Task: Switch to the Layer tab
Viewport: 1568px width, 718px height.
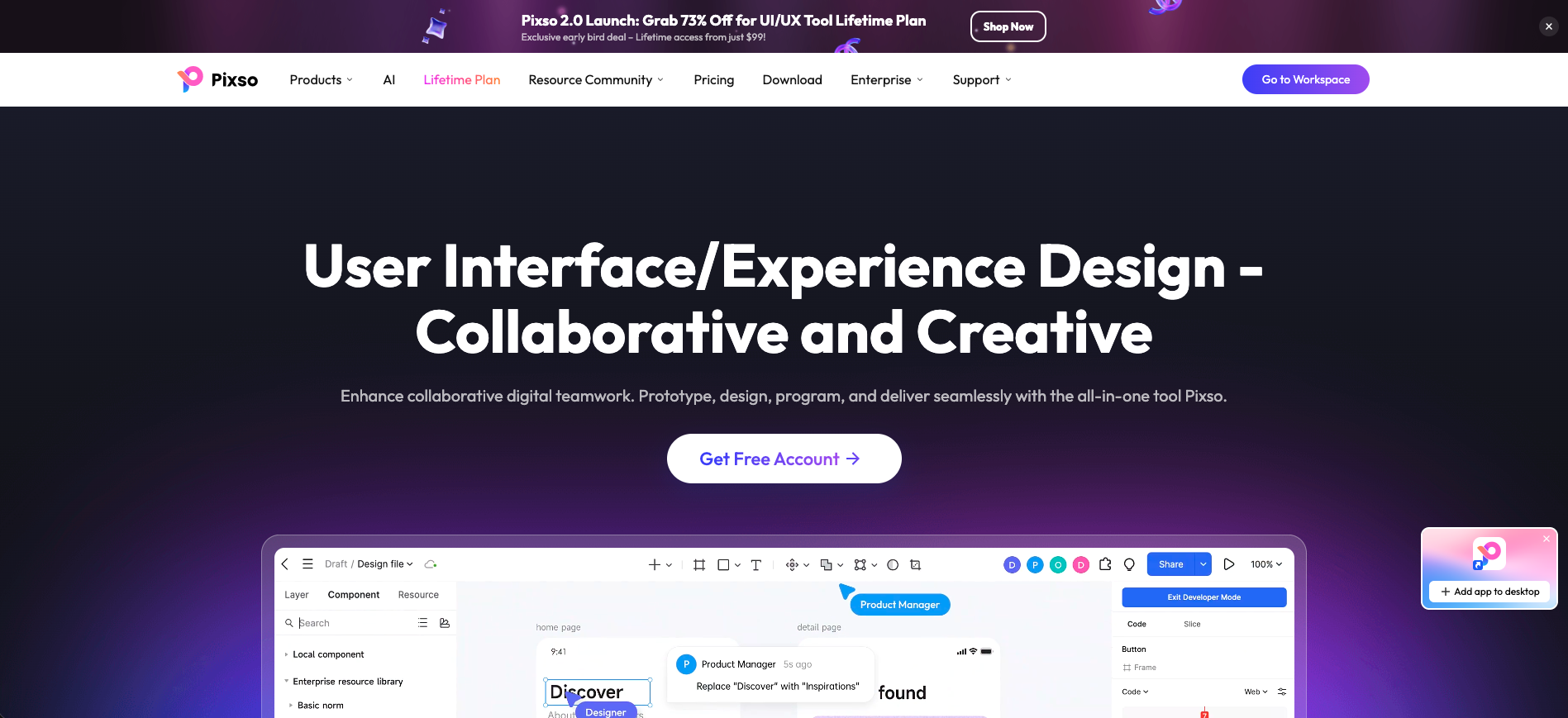Action: (297, 595)
